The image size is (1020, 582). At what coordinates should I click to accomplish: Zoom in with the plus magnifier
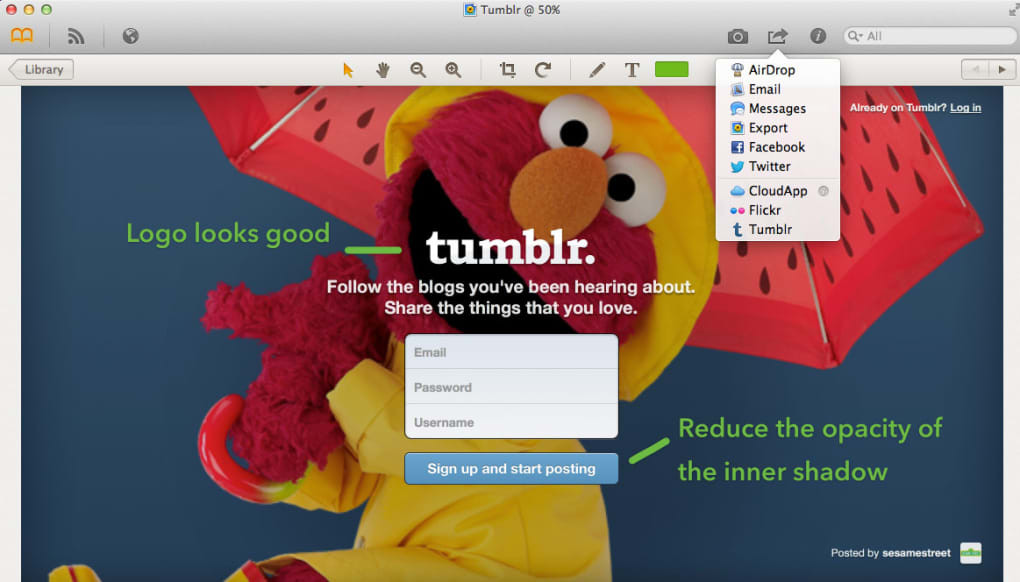coord(453,70)
